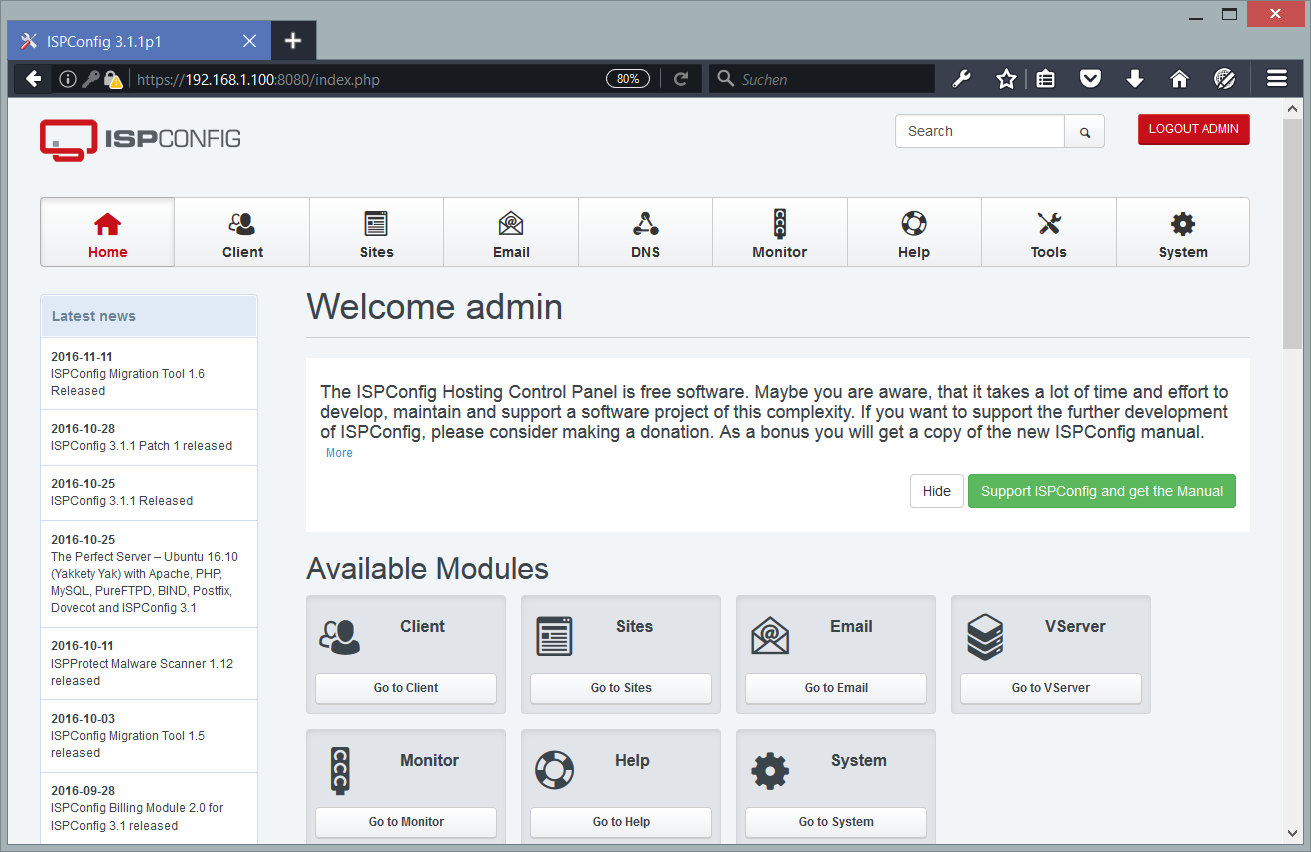This screenshot has height=852, width=1311.
Task: Click the Client module people icon in Available Modules
Action: tap(339, 637)
